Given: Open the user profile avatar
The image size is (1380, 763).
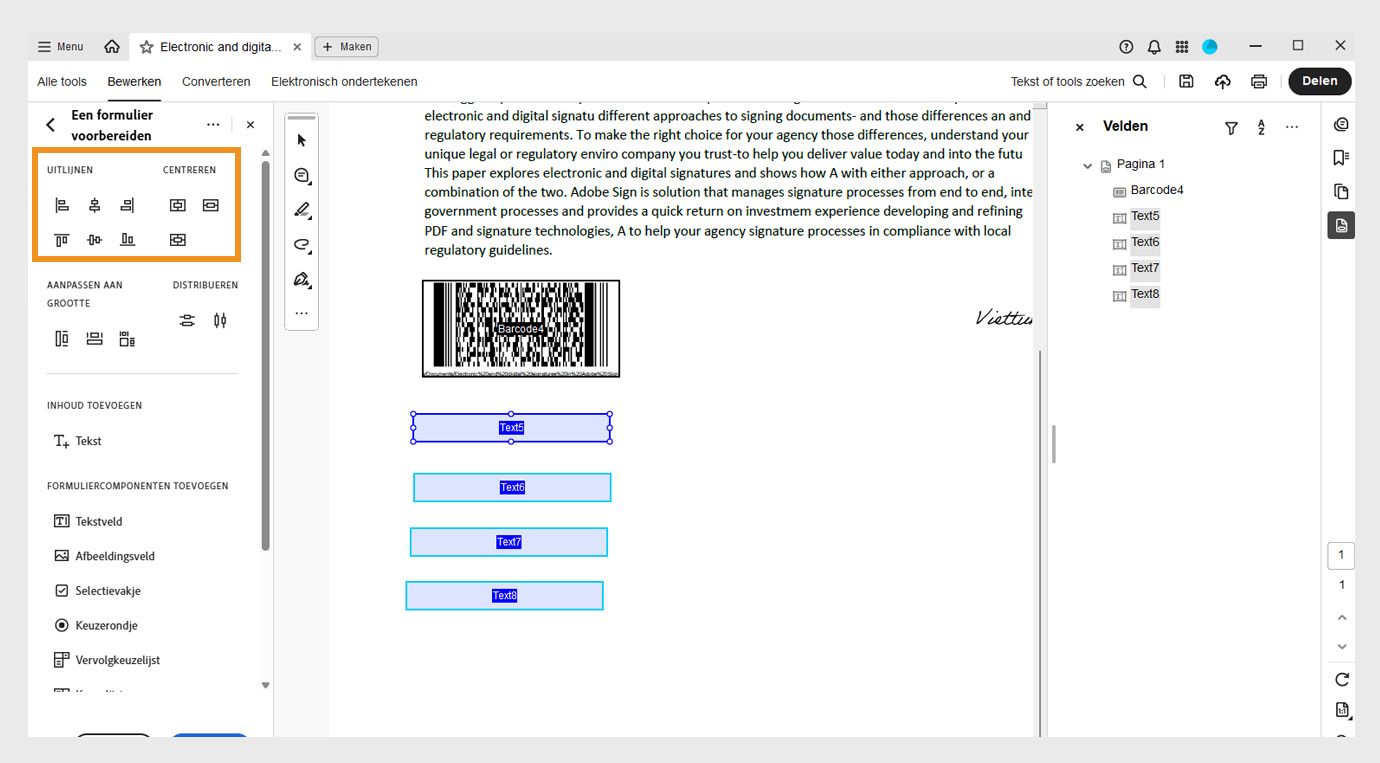Looking at the screenshot, I should coord(1210,47).
